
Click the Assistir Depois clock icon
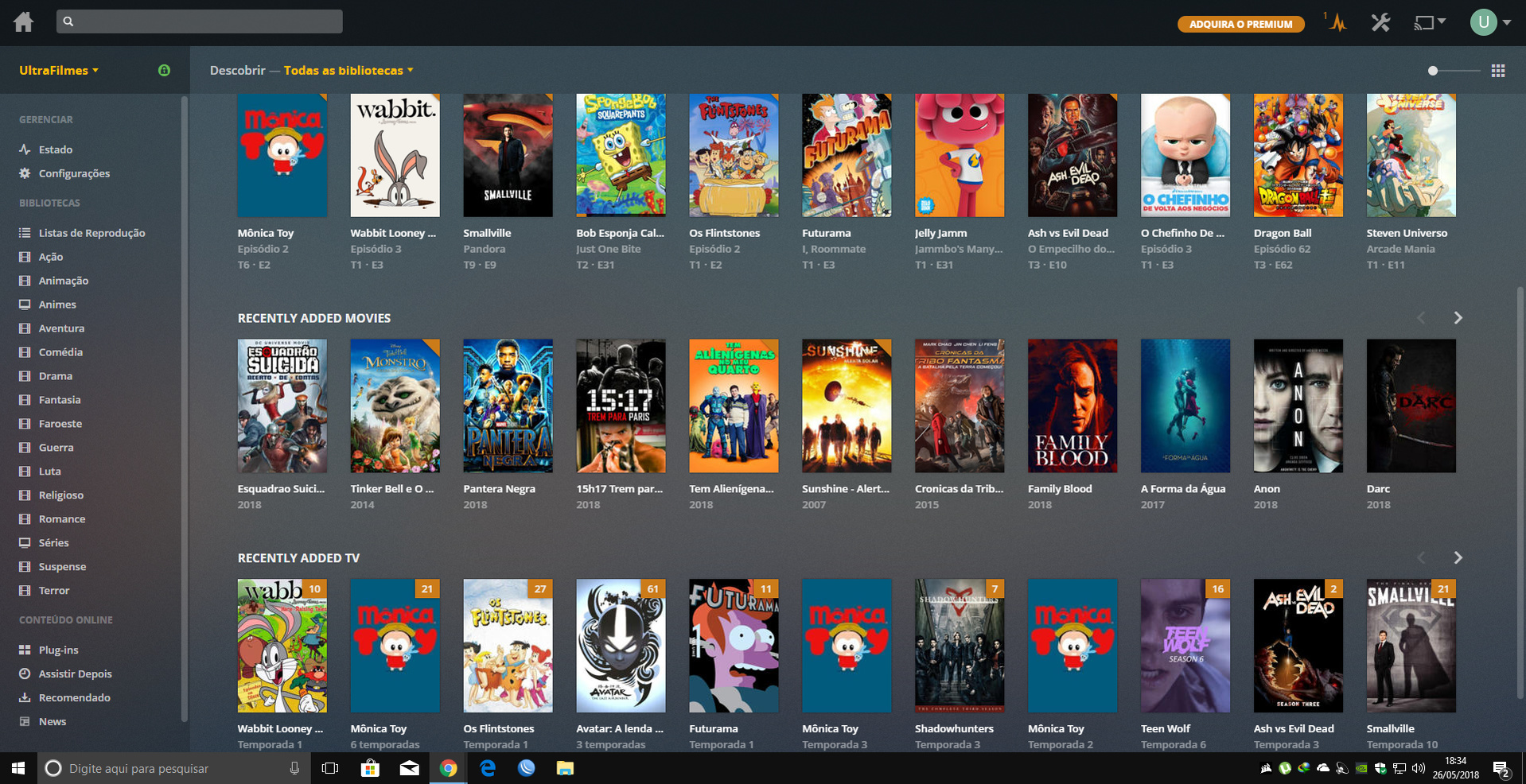[25, 673]
